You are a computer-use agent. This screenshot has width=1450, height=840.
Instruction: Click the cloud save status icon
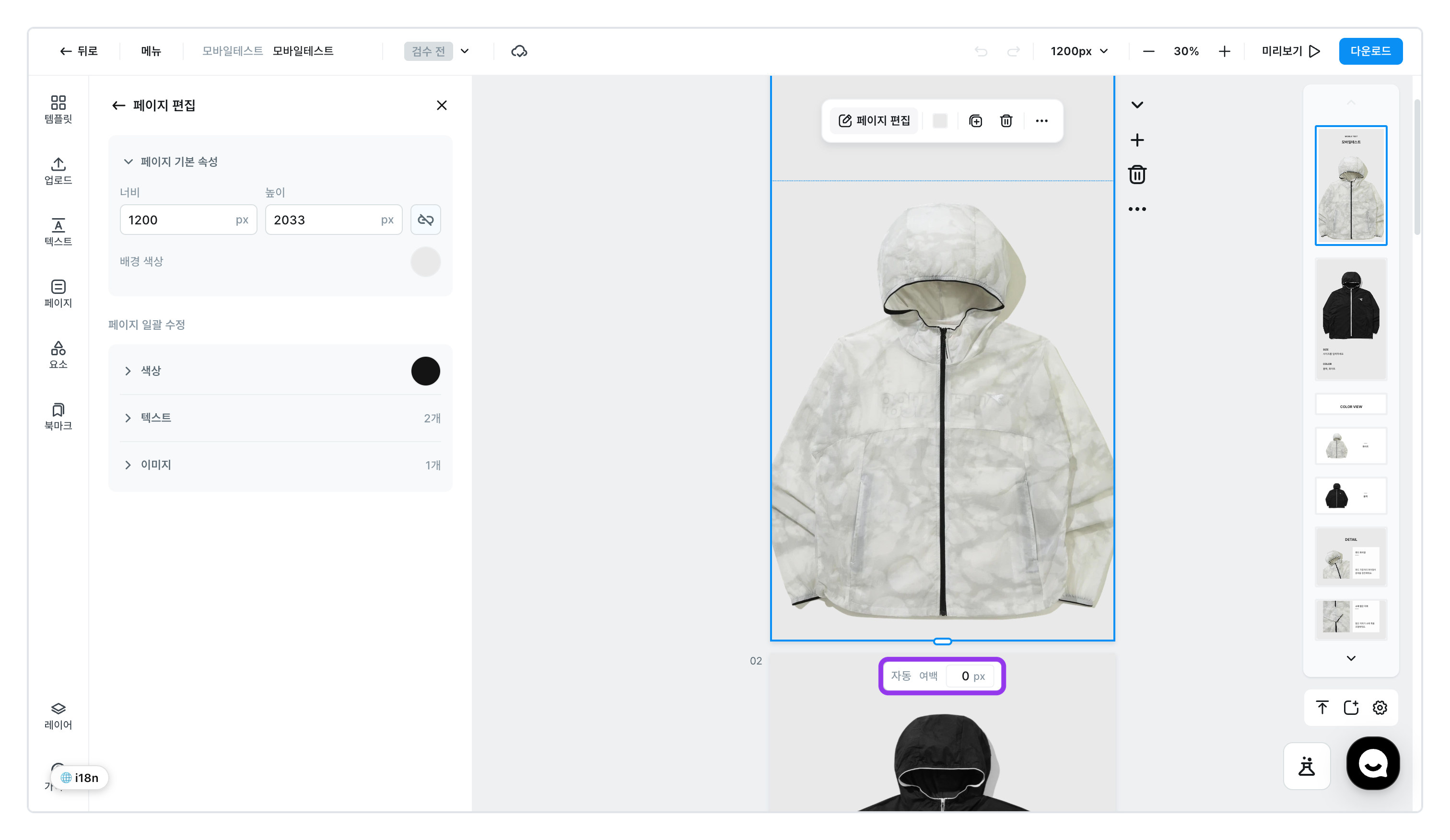(519, 51)
